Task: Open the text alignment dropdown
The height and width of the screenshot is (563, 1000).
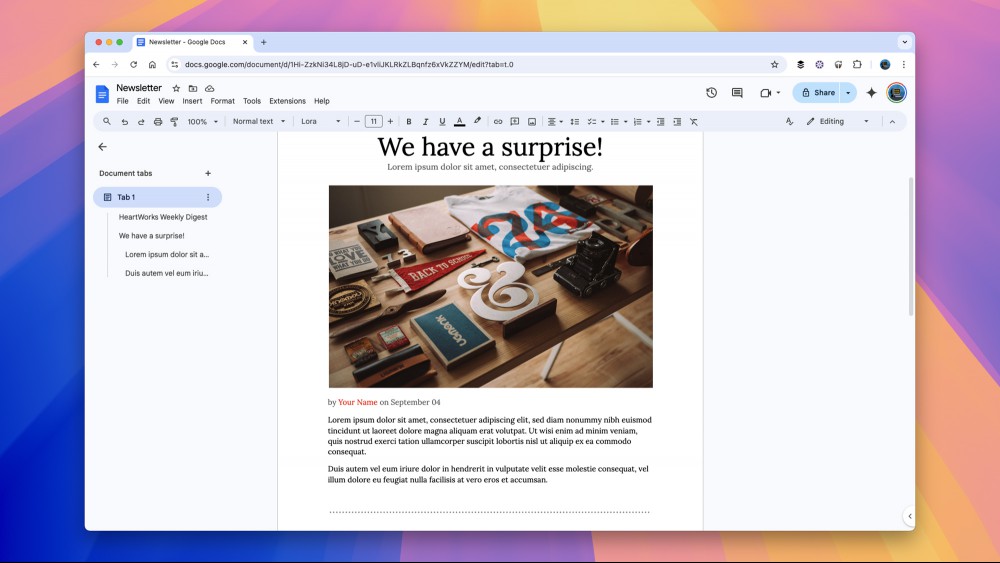Action: coord(555,122)
